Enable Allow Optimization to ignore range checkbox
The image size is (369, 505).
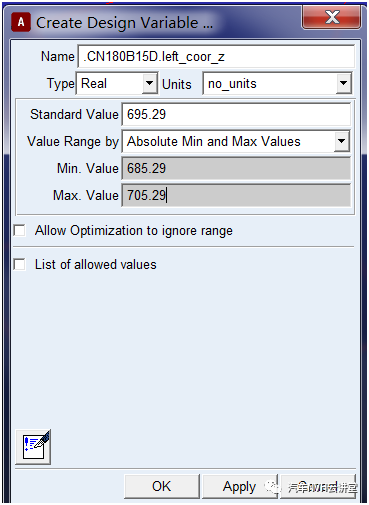pyautogui.click(x=20, y=230)
